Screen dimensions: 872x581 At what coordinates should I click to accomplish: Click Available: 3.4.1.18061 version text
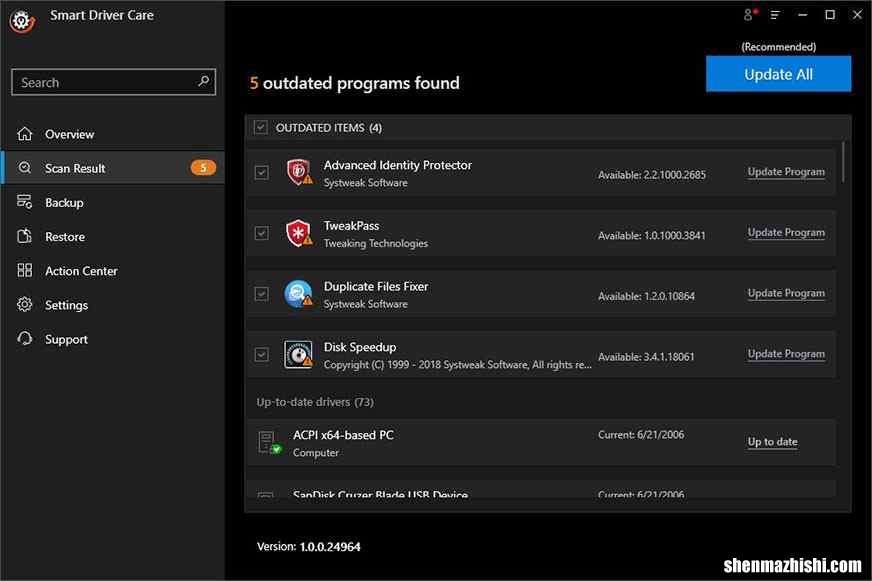646,356
